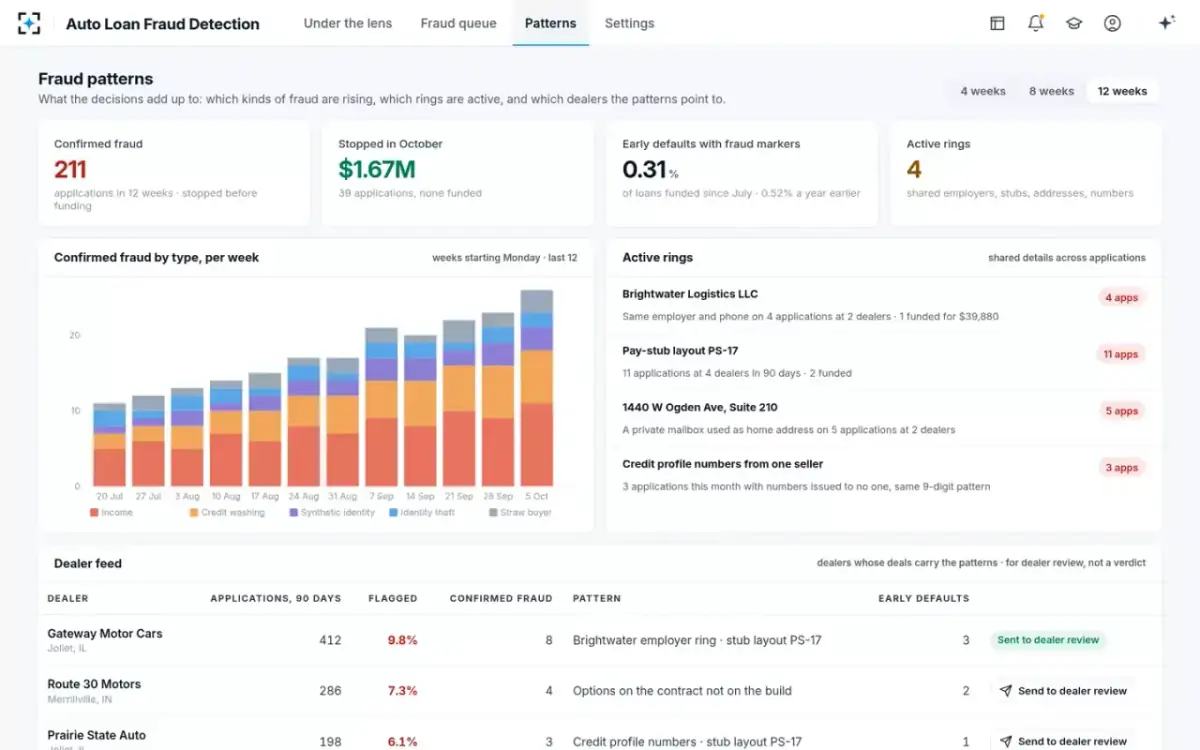Open the Pay-stub layout PS-17 ring

click(x=883, y=362)
